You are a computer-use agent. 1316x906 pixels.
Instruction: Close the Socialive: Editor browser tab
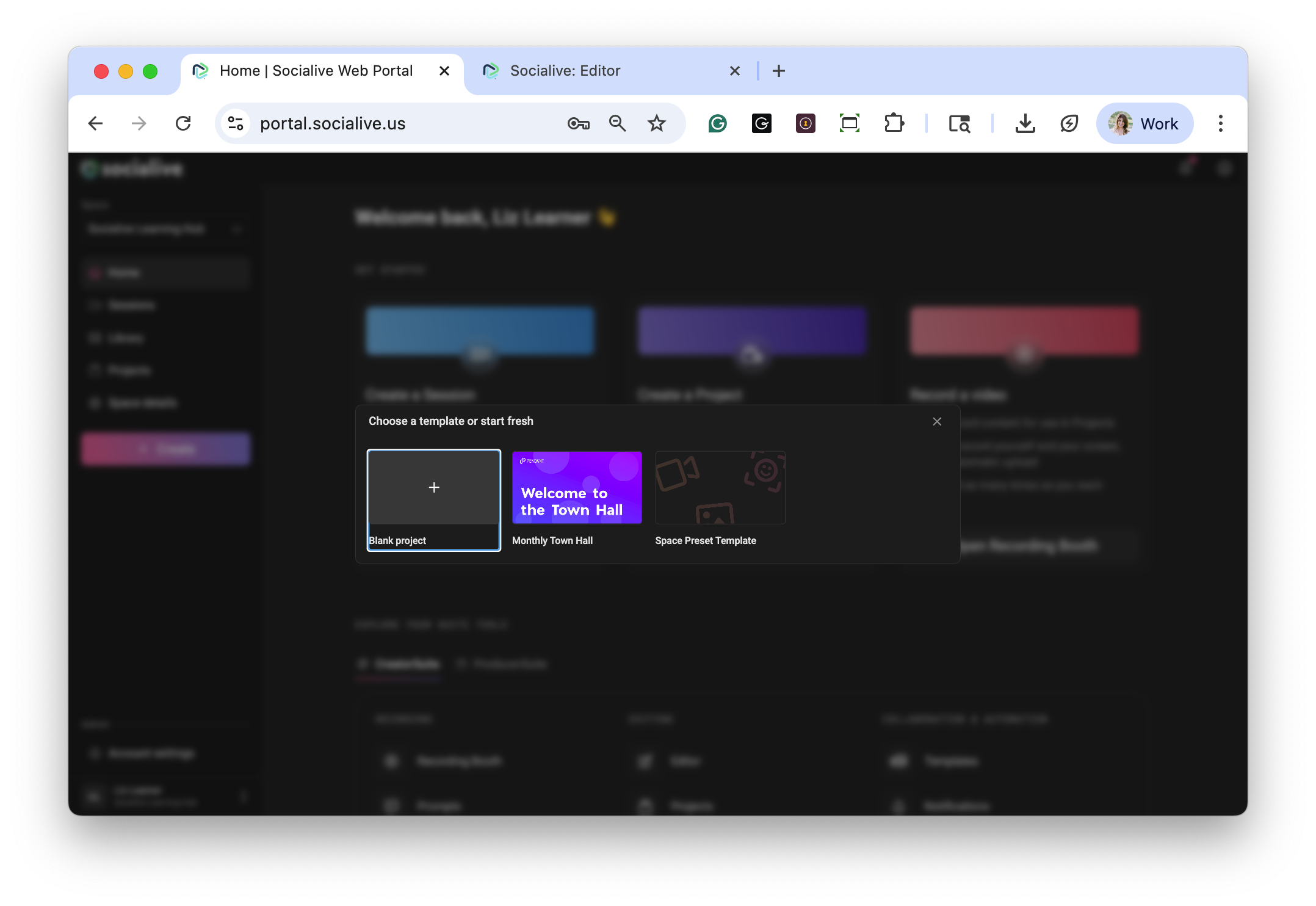point(734,71)
